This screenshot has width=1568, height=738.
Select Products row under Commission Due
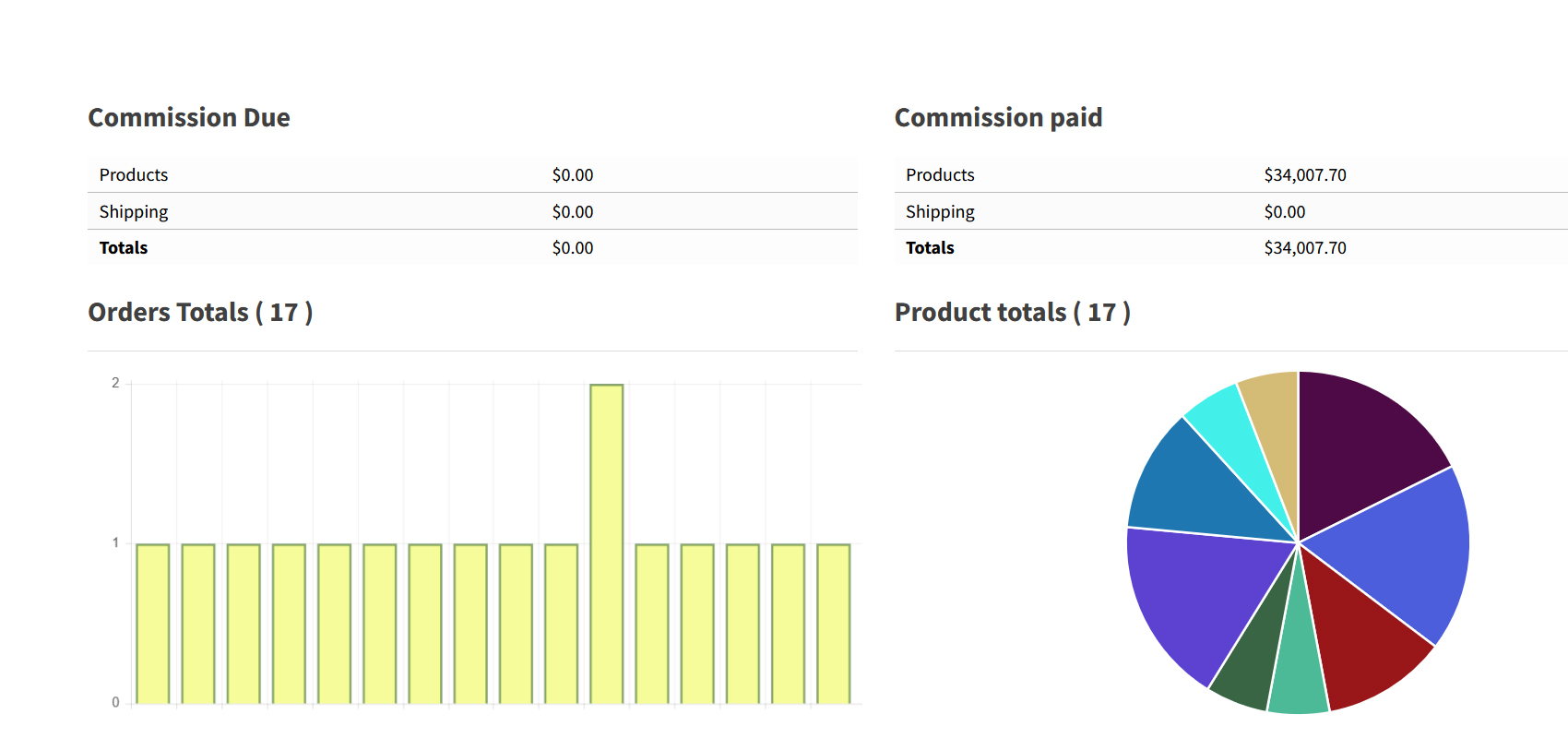[472, 175]
